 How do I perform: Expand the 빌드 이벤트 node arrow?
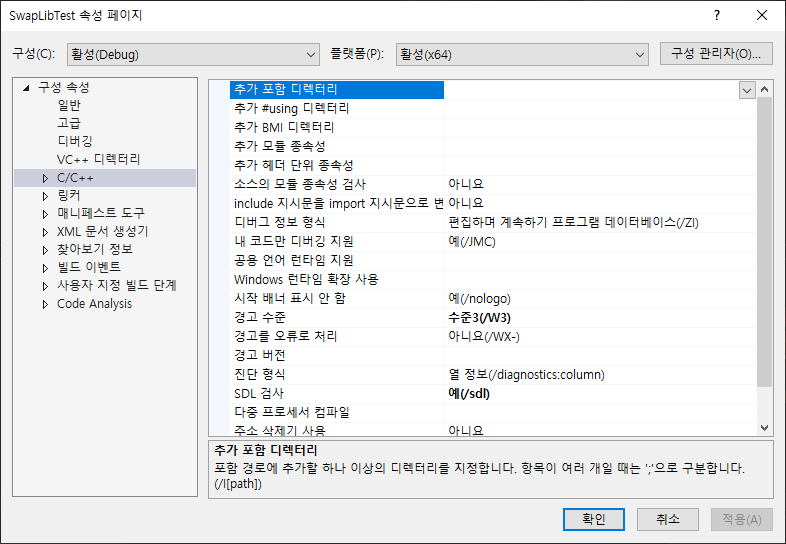point(45,268)
